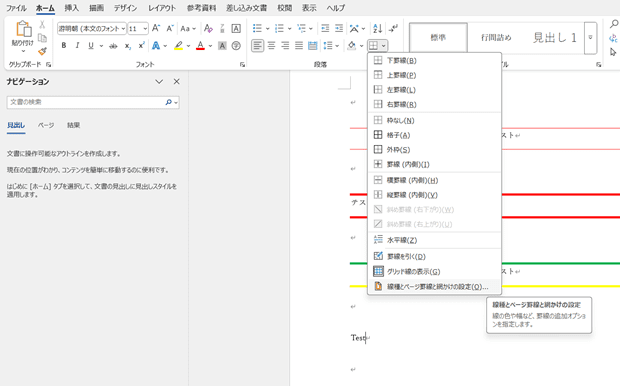Select the 行間詰め style
Viewport: 620px width, 386px height.
click(x=496, y=38)
